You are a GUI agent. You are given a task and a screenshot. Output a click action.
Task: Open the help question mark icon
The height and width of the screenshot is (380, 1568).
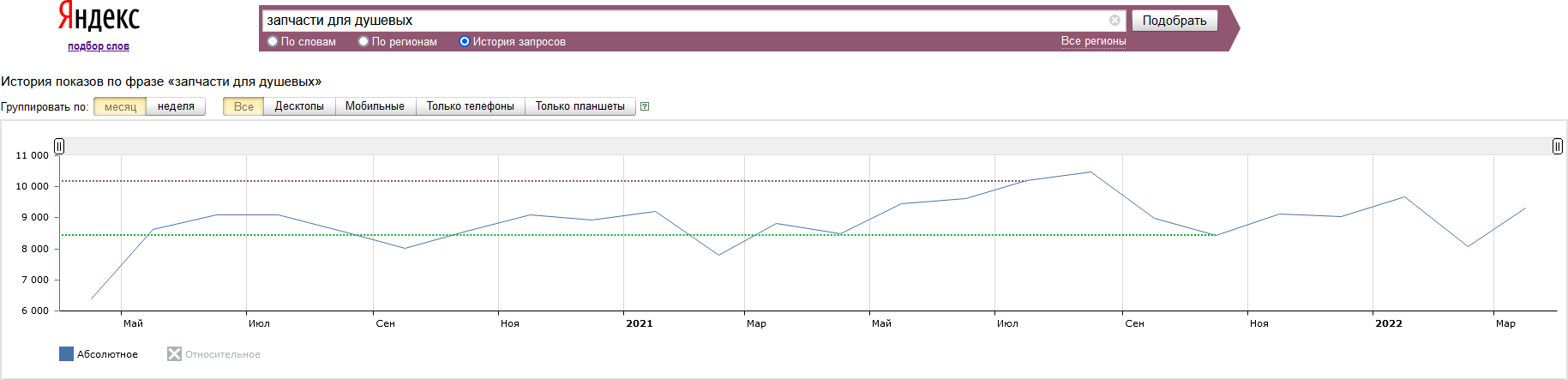(645, 106)
